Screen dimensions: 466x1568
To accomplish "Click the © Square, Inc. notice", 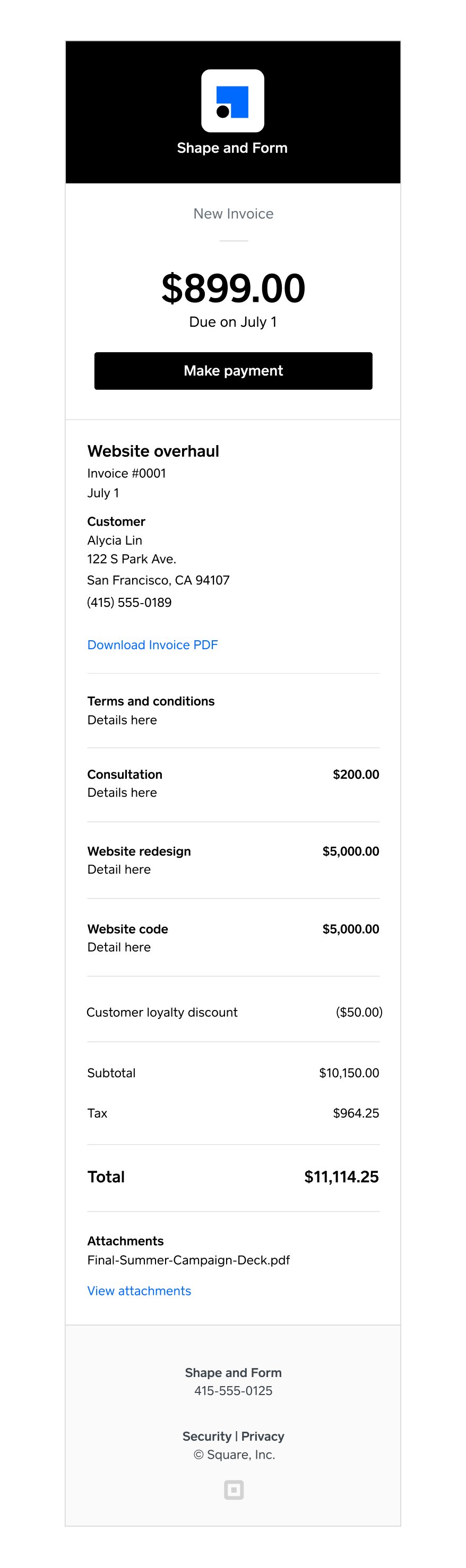I will 235,1455.
